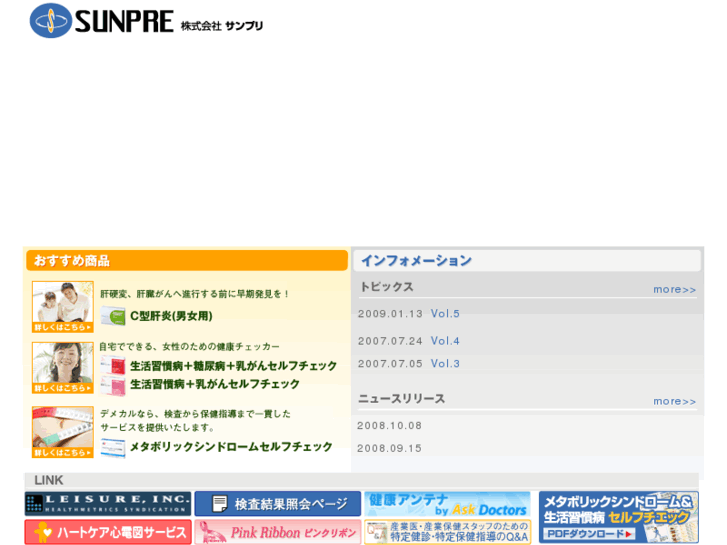Open the Pink Ribbon ピンクリボン banner

[x=278, y=532]
